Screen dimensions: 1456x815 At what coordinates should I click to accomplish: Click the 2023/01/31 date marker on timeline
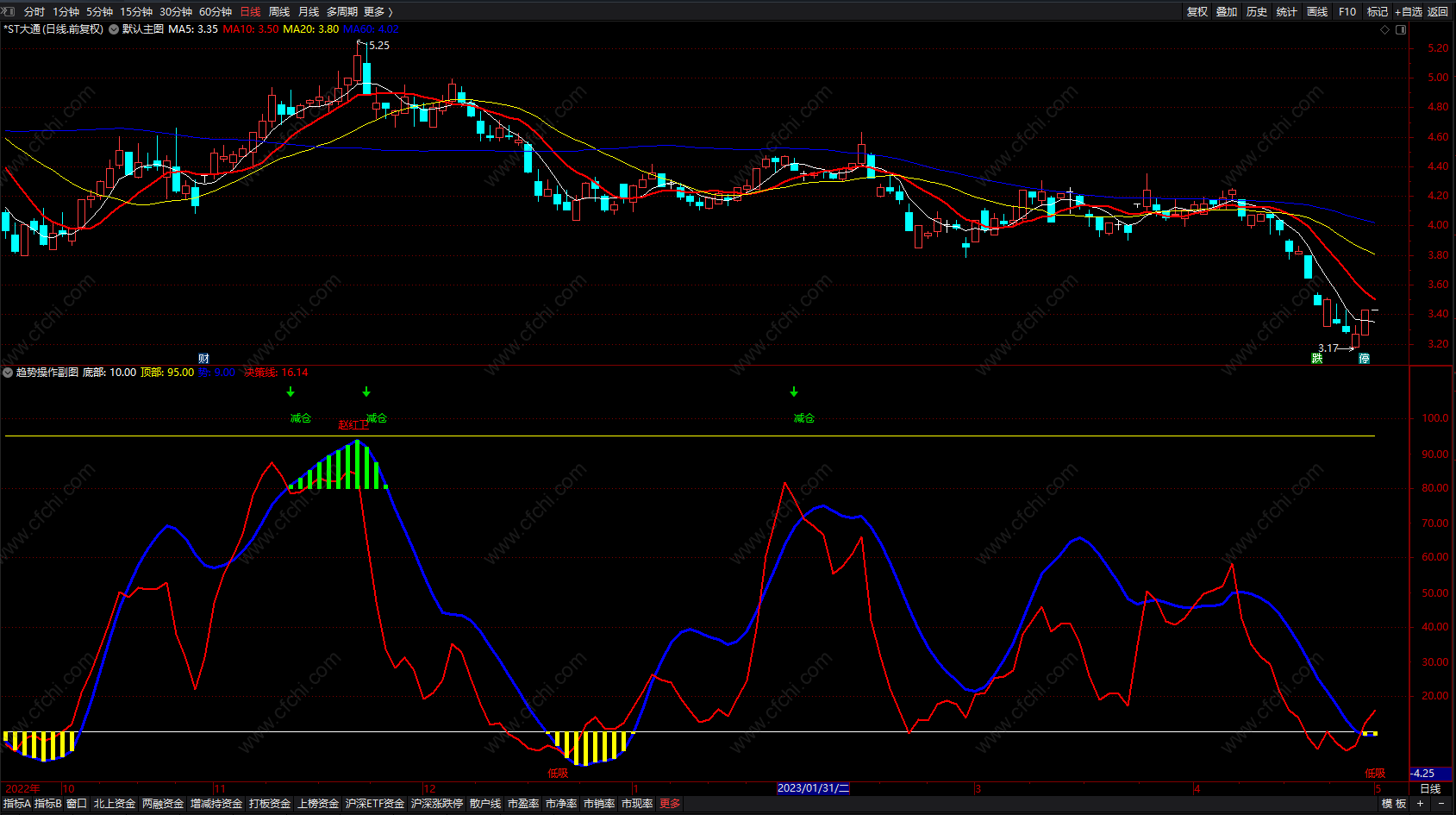813,788
